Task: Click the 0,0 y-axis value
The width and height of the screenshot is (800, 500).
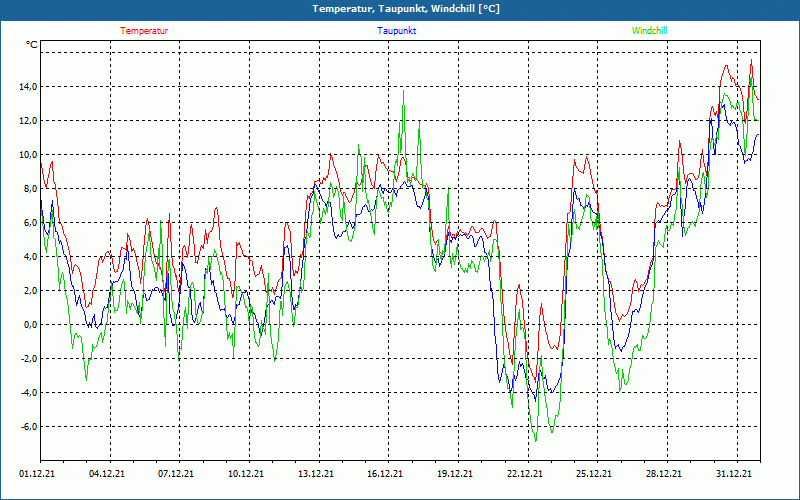Action: pos(31,324)
